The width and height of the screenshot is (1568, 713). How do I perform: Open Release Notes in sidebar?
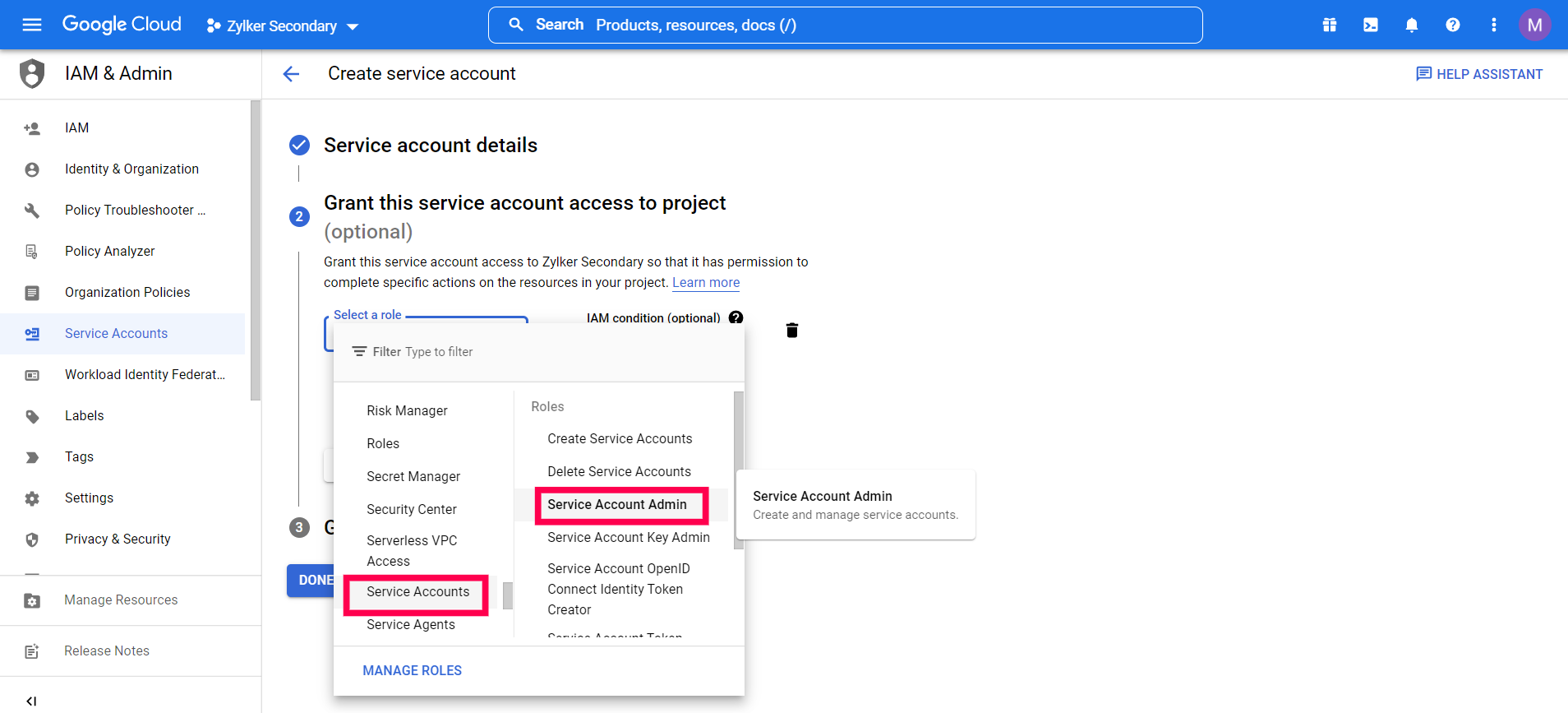pyautogui.click(x=130, y=650)
